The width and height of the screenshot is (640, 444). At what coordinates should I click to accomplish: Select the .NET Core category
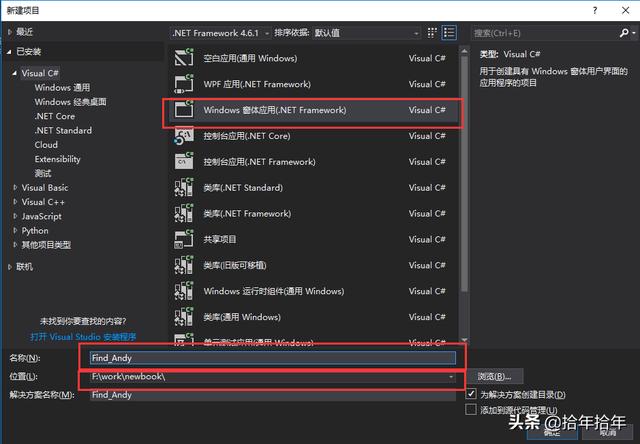tap(55, 116)
